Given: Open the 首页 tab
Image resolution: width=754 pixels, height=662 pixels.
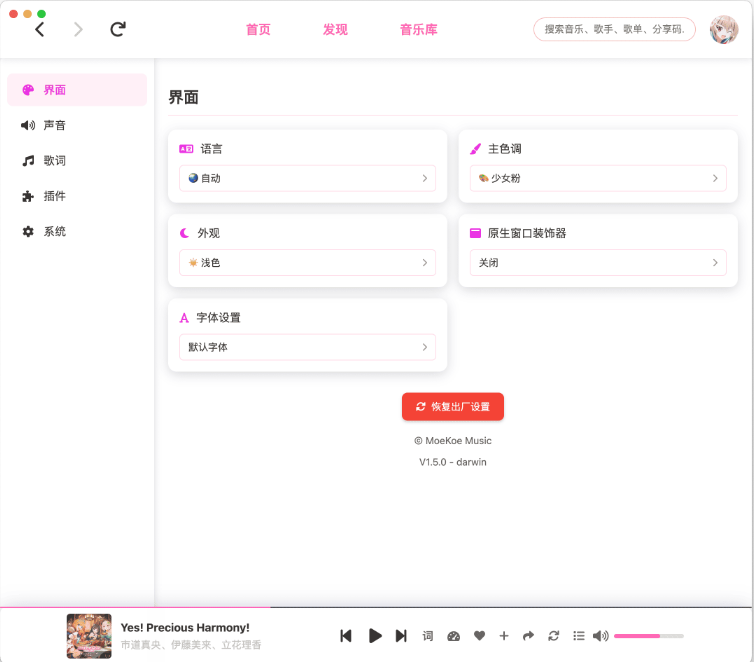Looking at the screenshot, I should click(x=258, y=29).
